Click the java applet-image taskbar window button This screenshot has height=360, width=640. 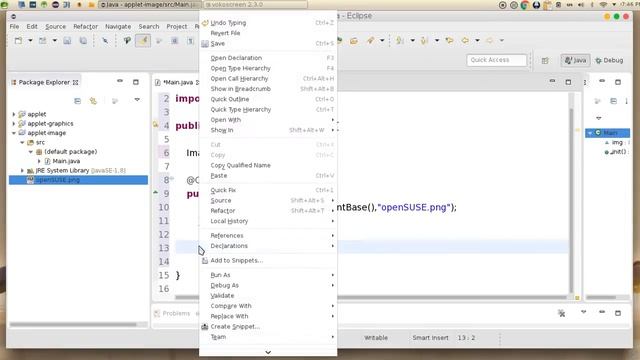tap(150, 4)
